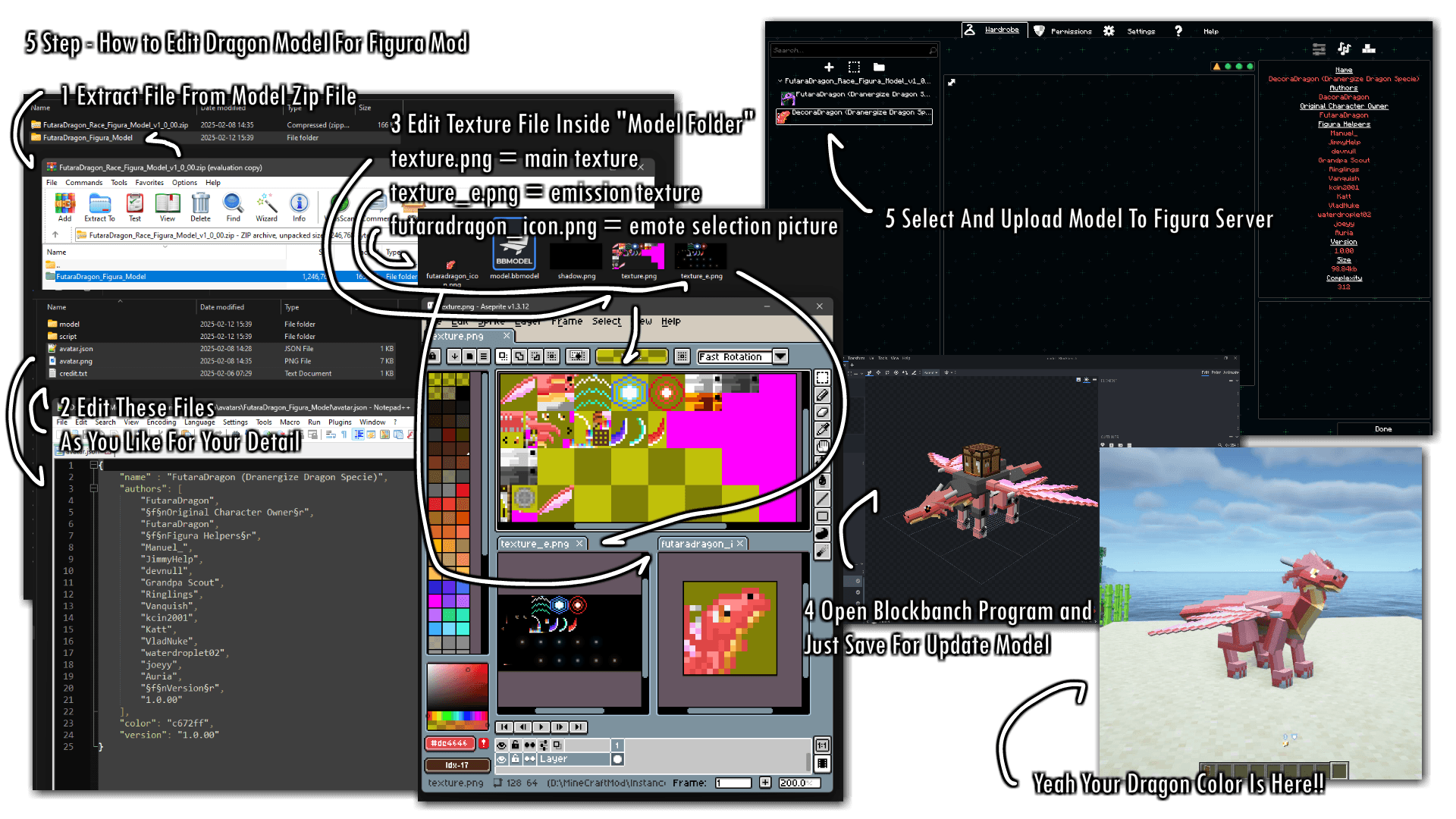1456x819 pixels.
Task: Select the Aseprite marquee selection tool
Action: pyautogui.click(x=822, y=378)
